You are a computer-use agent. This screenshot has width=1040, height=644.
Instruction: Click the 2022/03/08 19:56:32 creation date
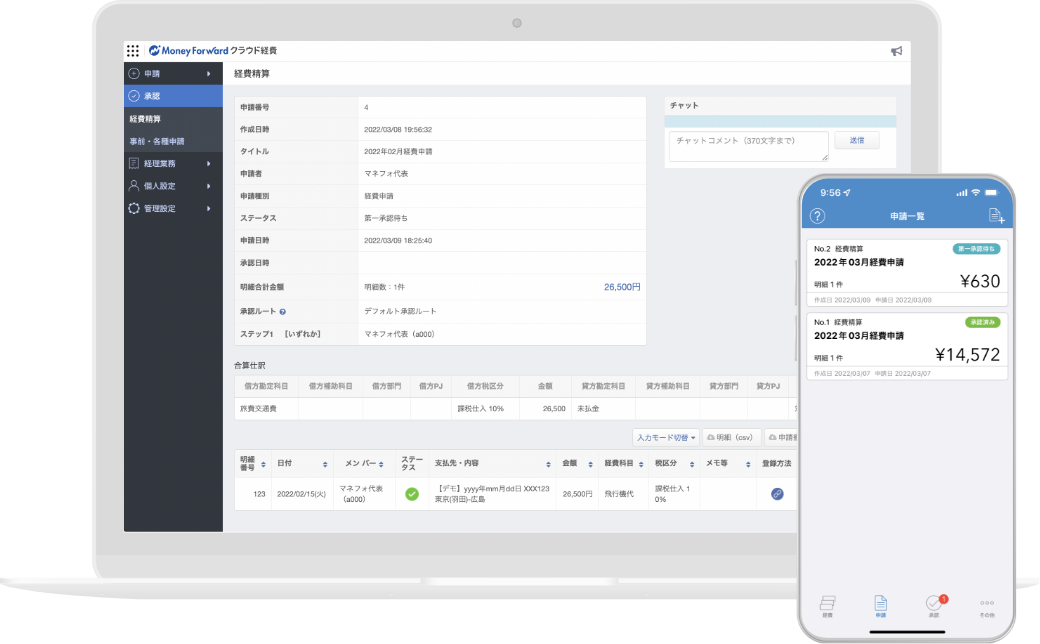[x=398, y=130]
